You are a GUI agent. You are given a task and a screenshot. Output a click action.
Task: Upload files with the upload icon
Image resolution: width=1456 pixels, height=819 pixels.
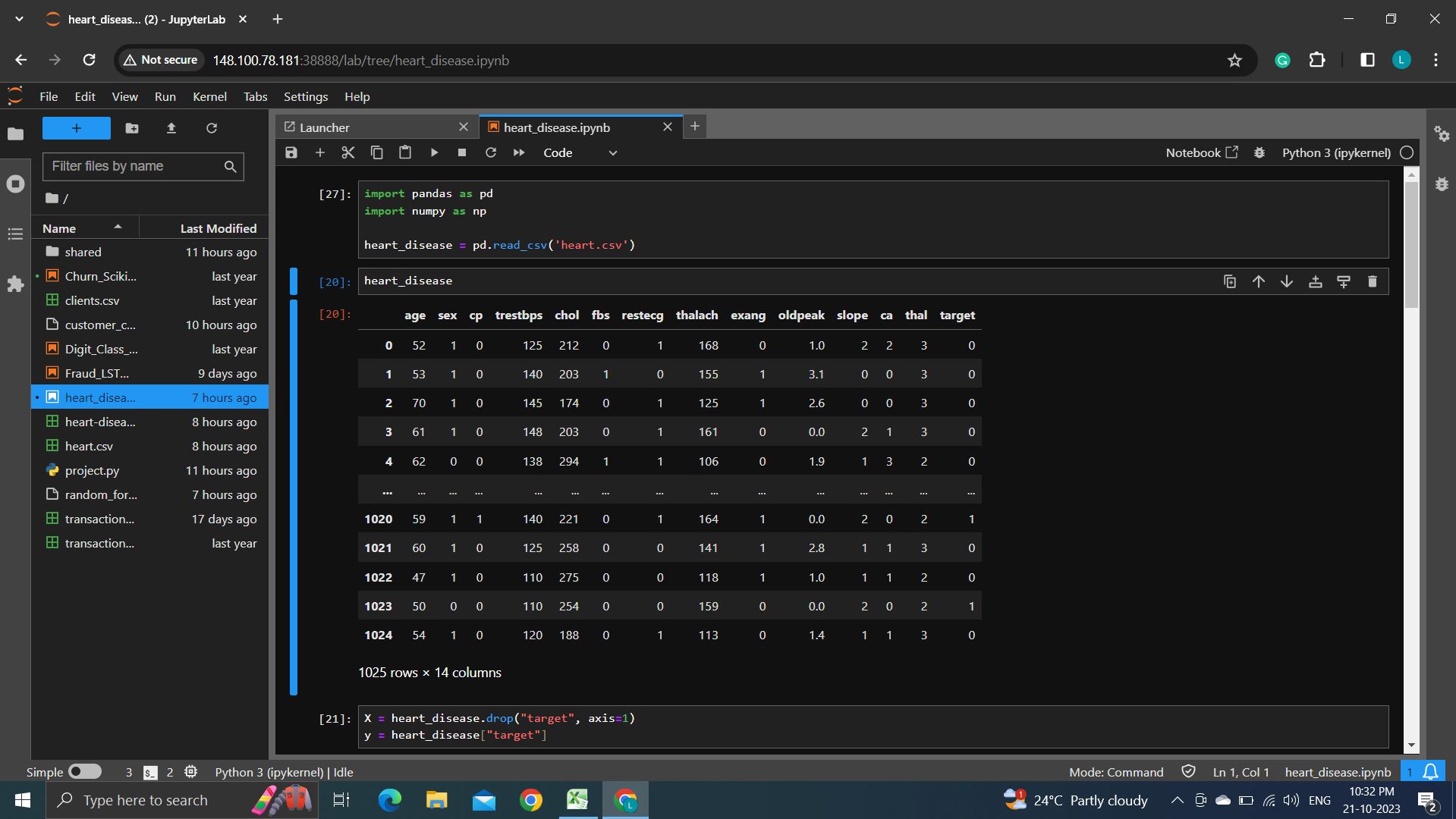171,128
